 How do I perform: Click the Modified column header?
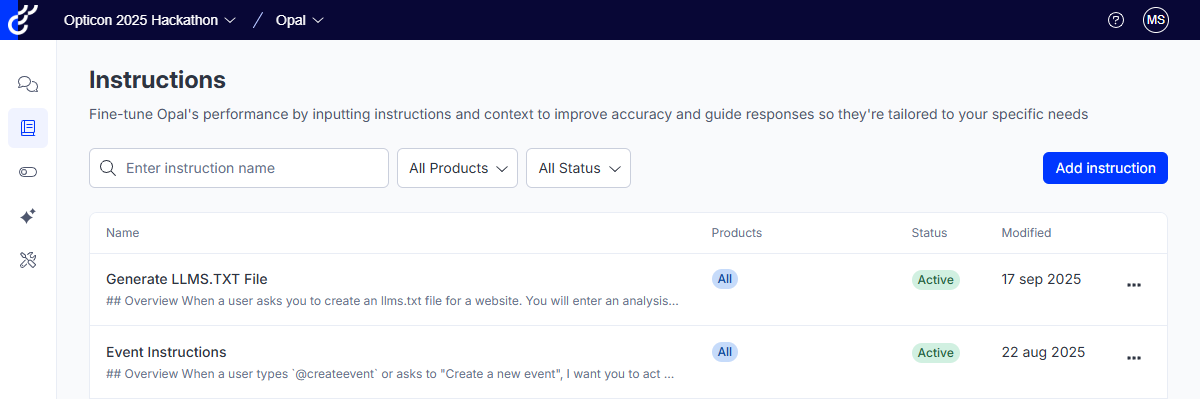point(1026,233)
